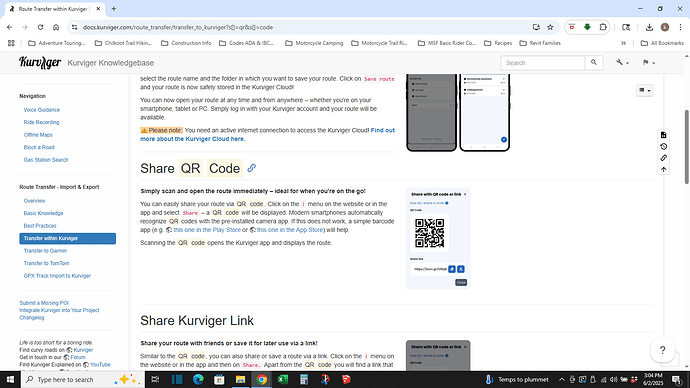Go to the Basic Knowledge page
This screenshot has height=388, width=690.
pos(44,213)
